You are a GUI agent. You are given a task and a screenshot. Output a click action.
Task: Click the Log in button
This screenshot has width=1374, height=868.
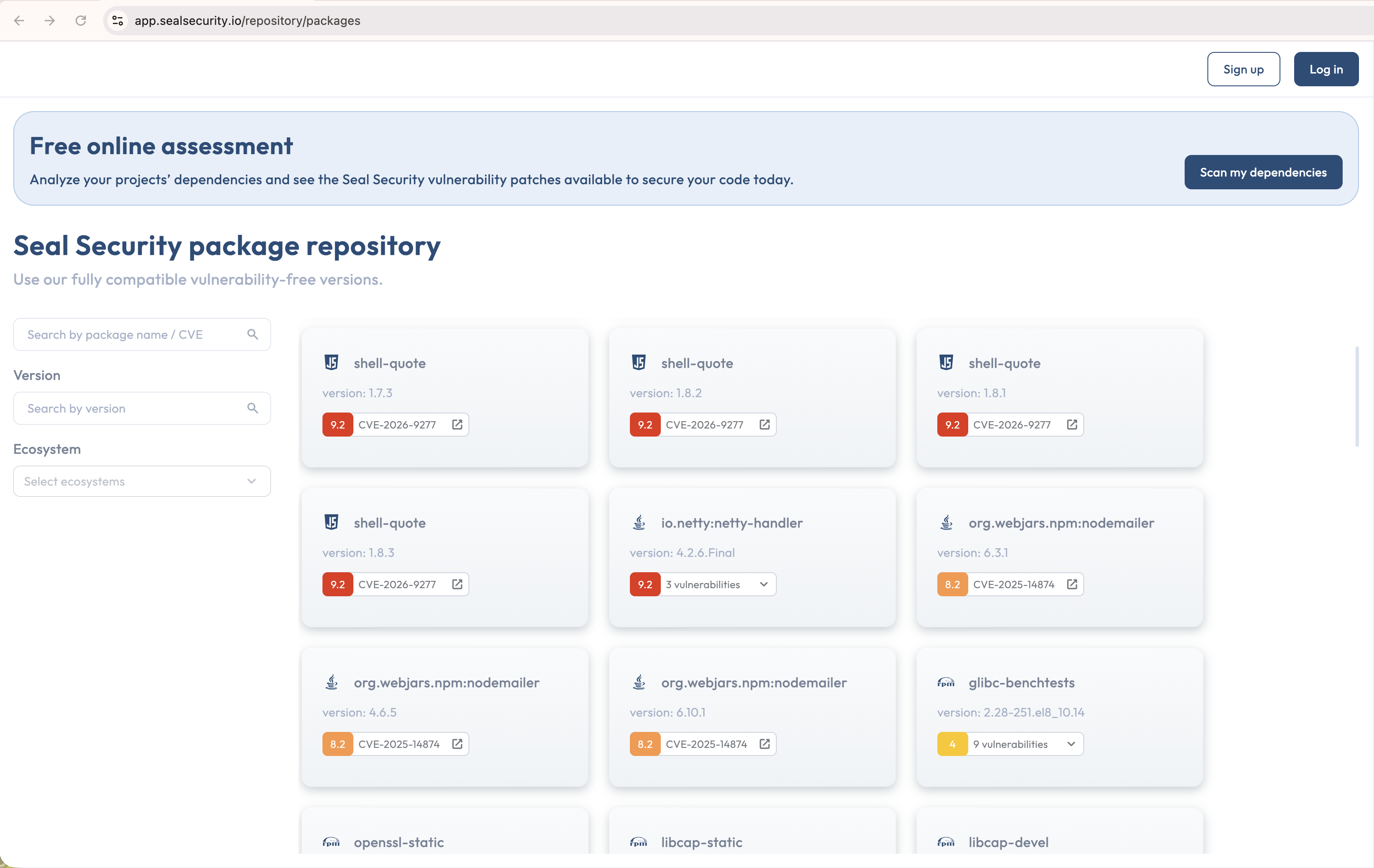tap(1326, 69)
